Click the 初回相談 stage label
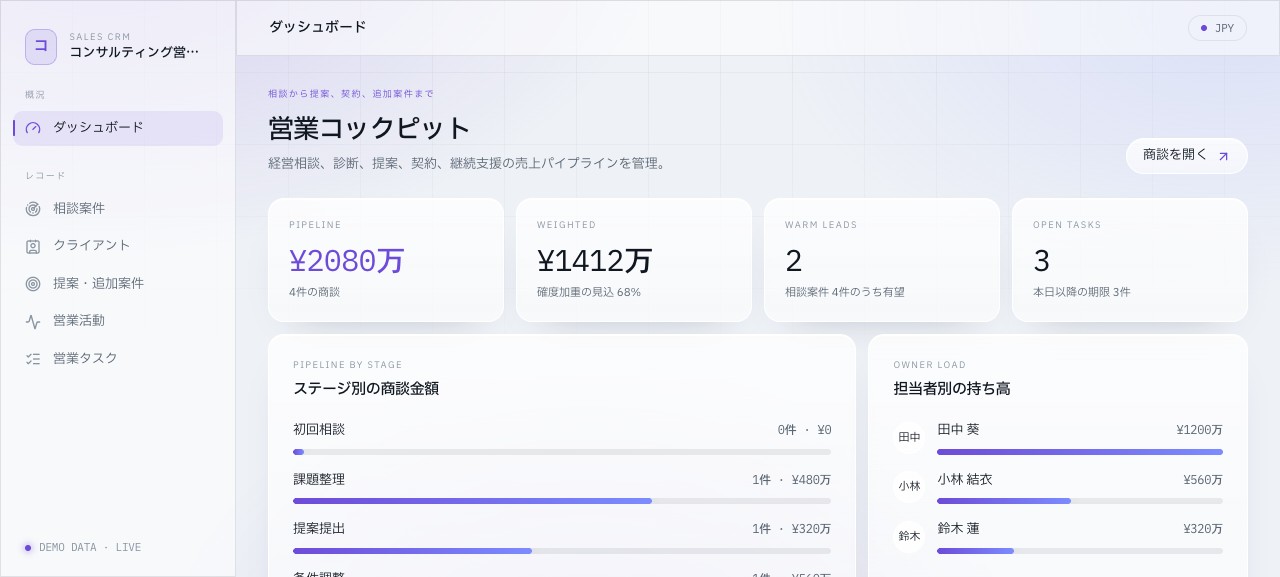This screenshot has width=1280, height=577. coord(319,430)
